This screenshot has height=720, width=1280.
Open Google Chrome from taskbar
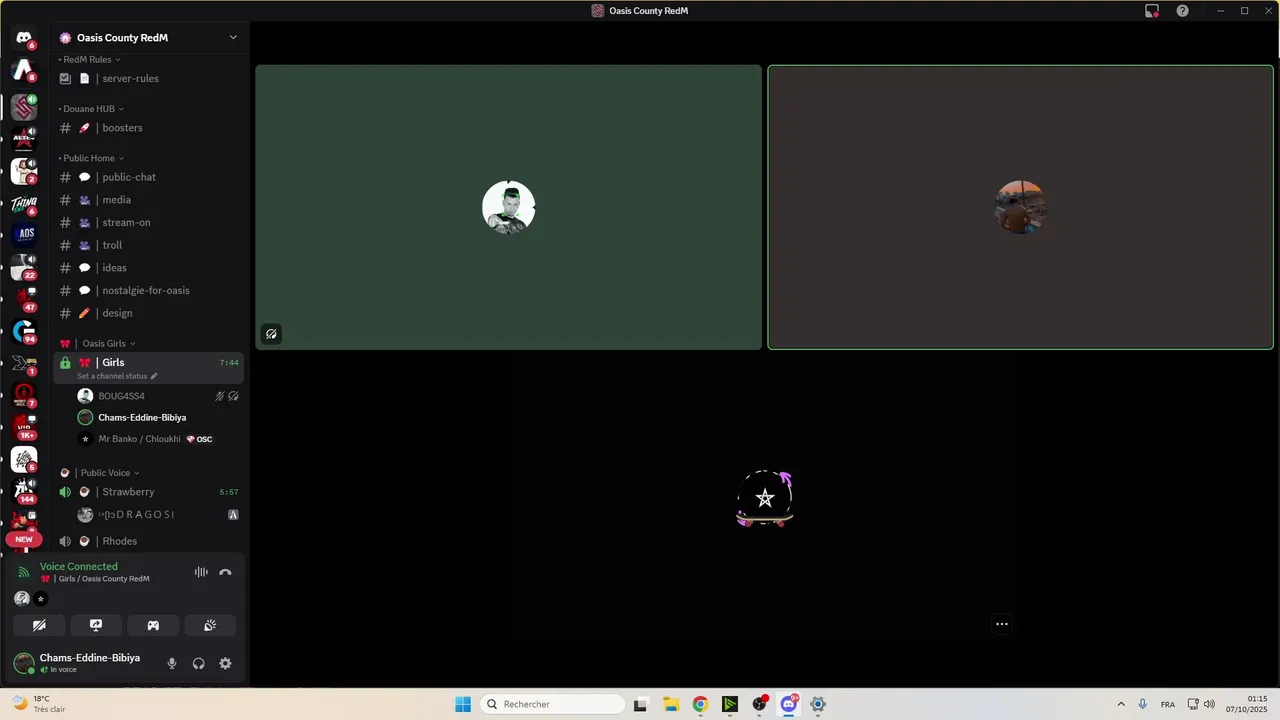(x=700, y=704)
